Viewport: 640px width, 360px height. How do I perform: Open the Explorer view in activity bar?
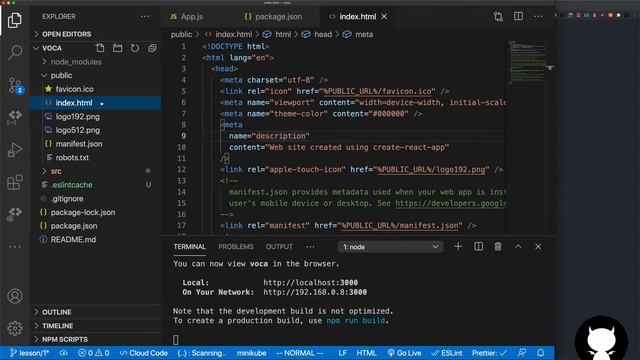tap(15, 20)
